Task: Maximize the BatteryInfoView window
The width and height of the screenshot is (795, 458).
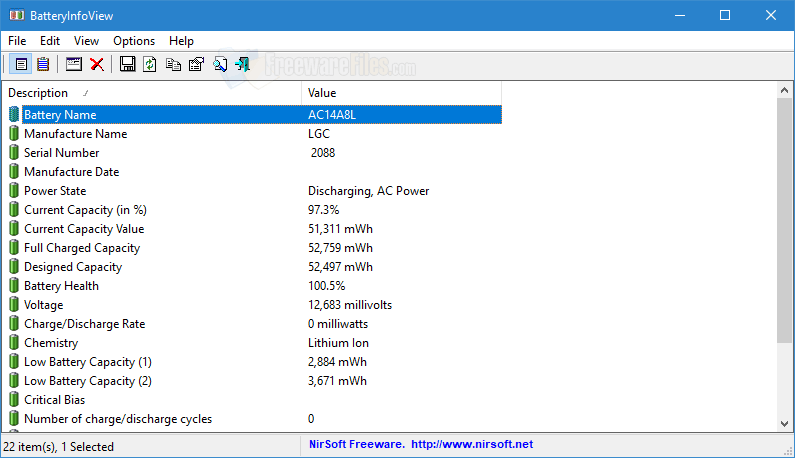Action: click(x=725, y=15)
